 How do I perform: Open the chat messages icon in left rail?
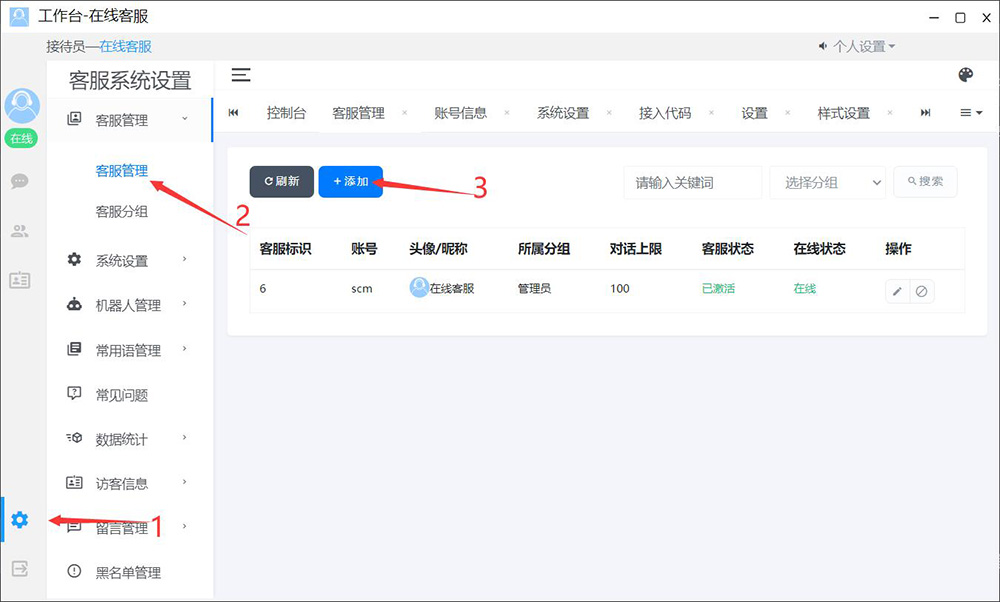click(20, 181)
